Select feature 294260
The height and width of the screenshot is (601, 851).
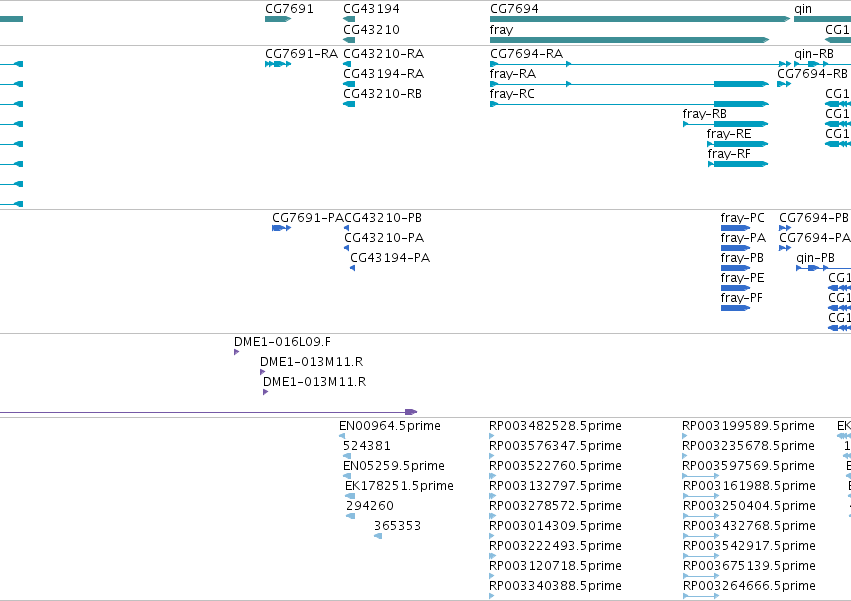pos(351,516)
